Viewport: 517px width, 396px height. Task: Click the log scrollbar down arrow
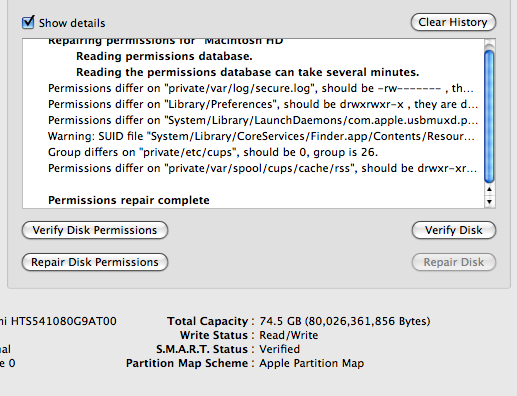489,202
